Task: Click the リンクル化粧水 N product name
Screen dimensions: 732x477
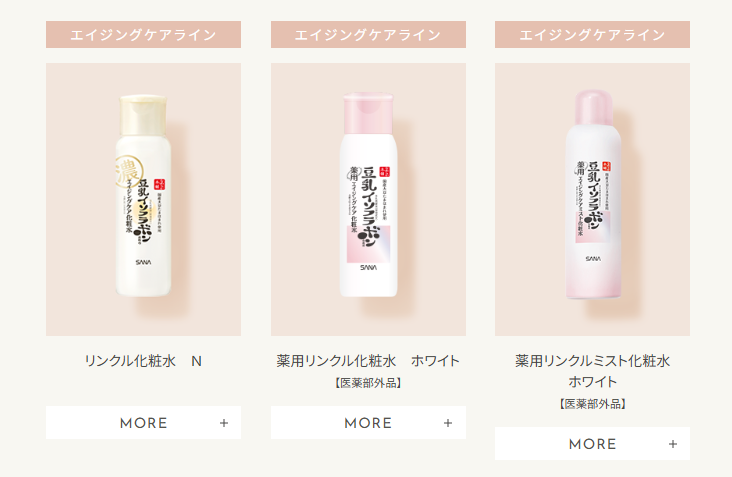Action: [143, 361]
